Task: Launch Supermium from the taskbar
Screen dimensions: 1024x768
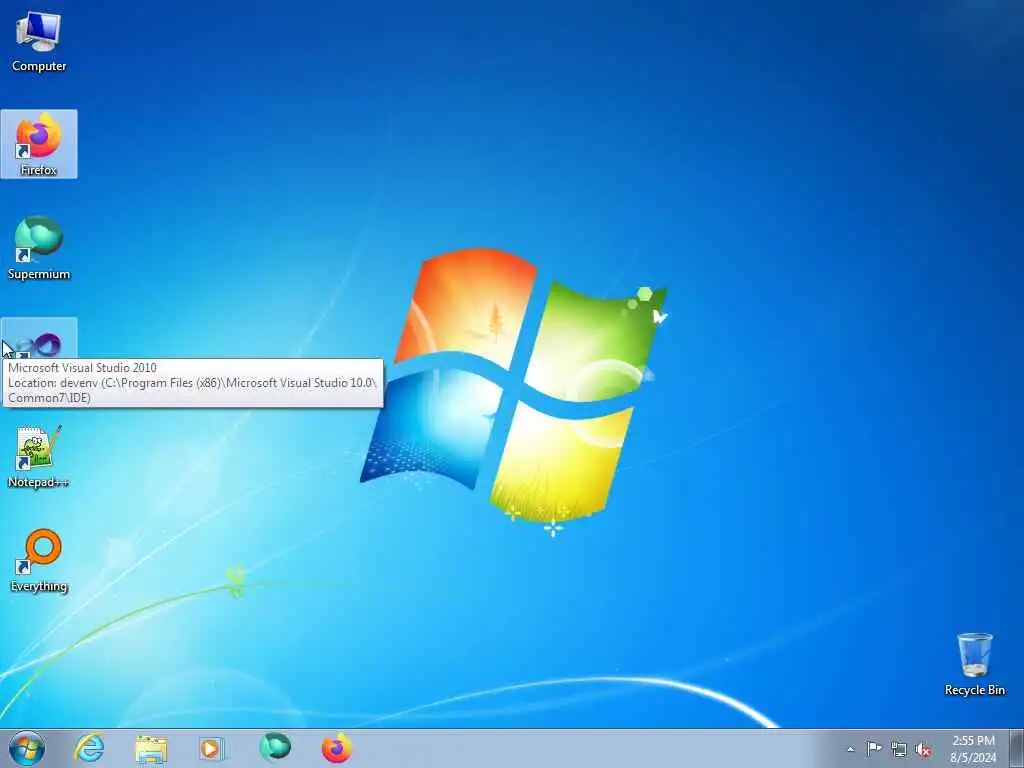Action: click(274, 748)
